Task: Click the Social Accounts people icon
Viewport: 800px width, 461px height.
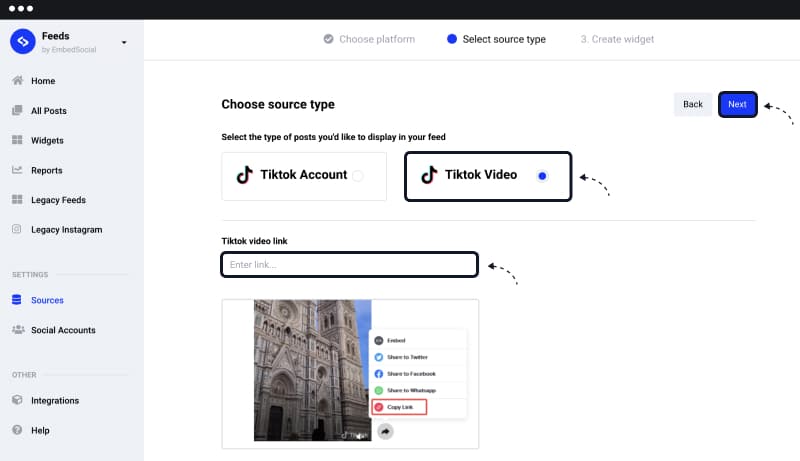Action: click(x=18, y=329)
